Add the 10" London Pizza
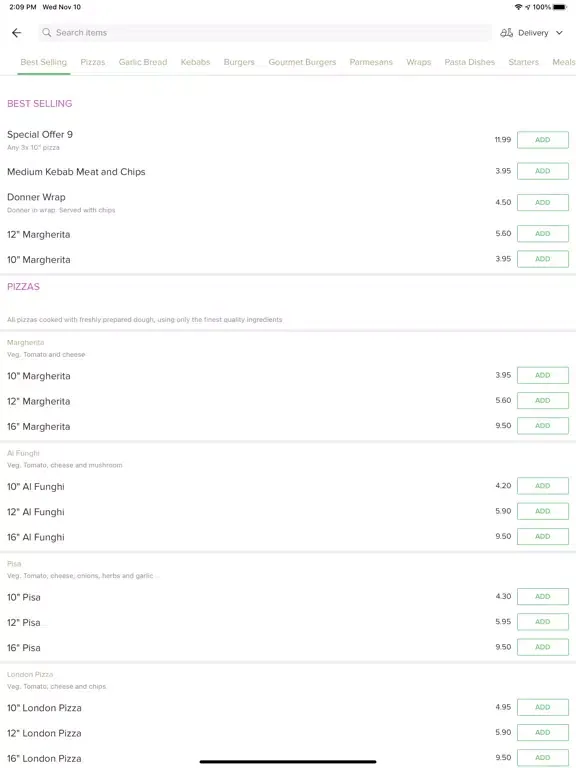 (543, 707)
